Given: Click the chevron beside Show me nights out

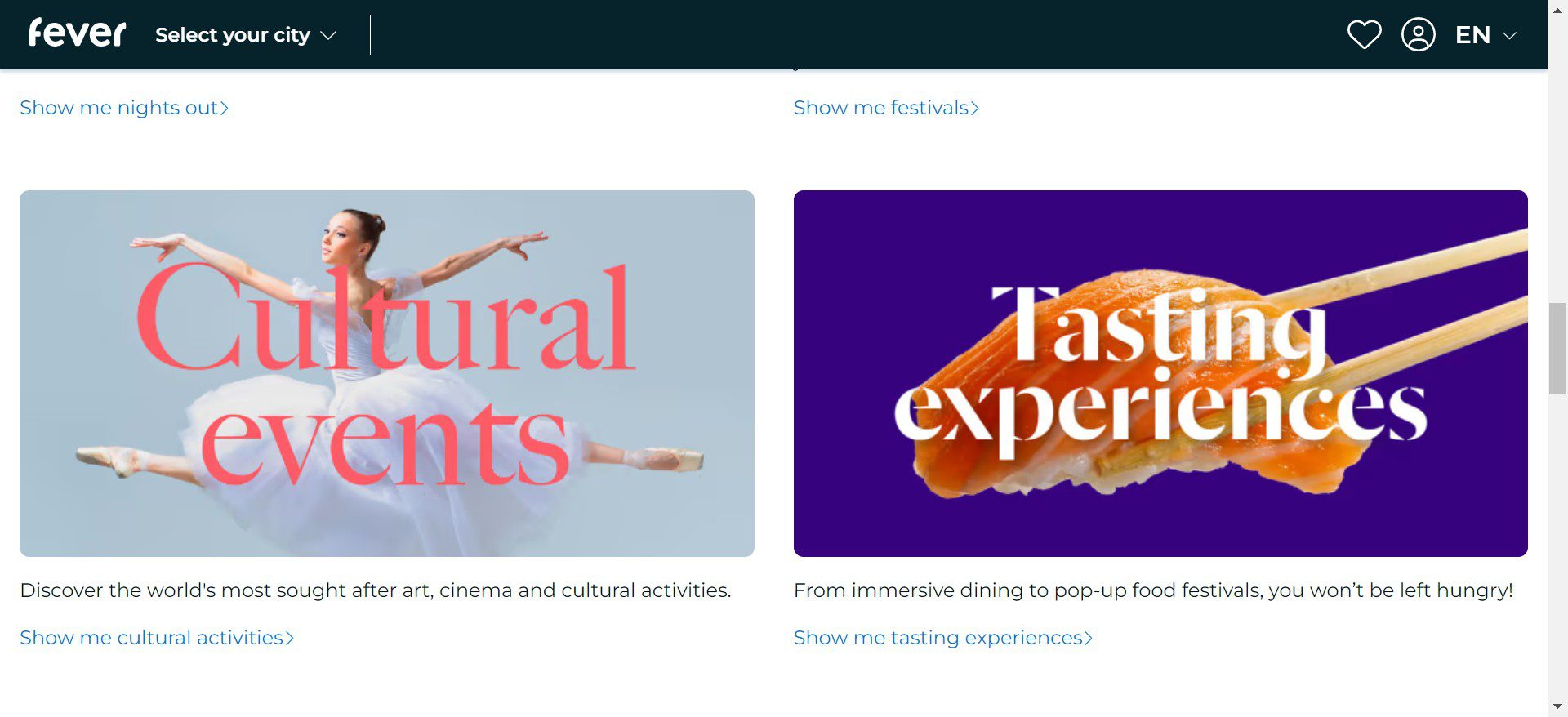Looking at the screenshot, I should 225,108.
